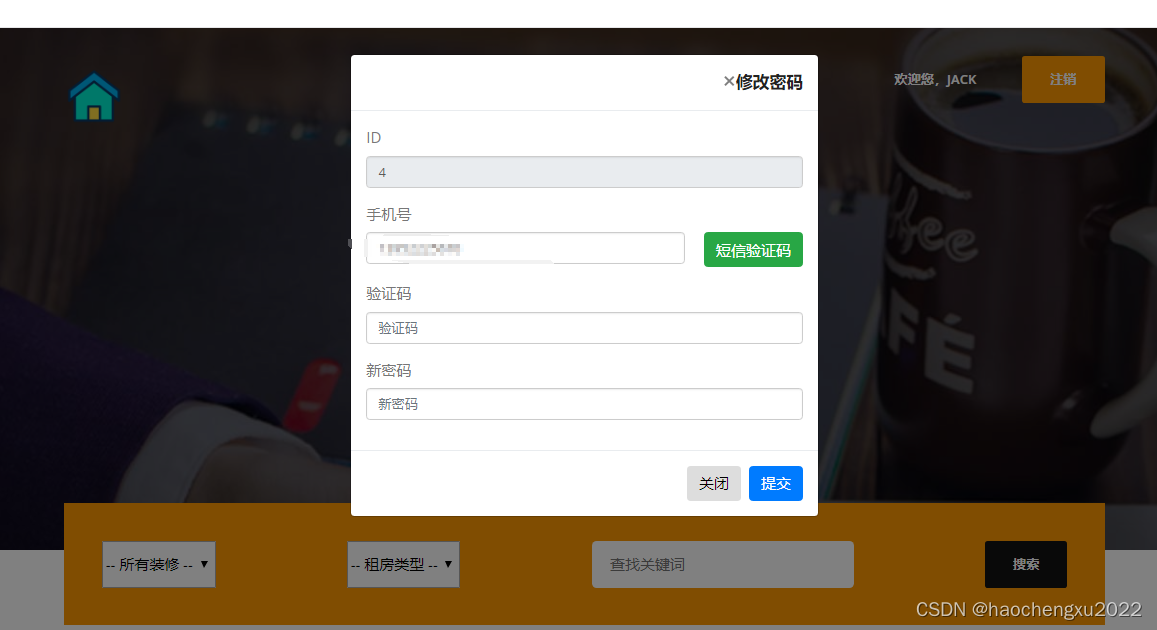
Task: Expand the decoration dropdown arrow
Action: 205,564
